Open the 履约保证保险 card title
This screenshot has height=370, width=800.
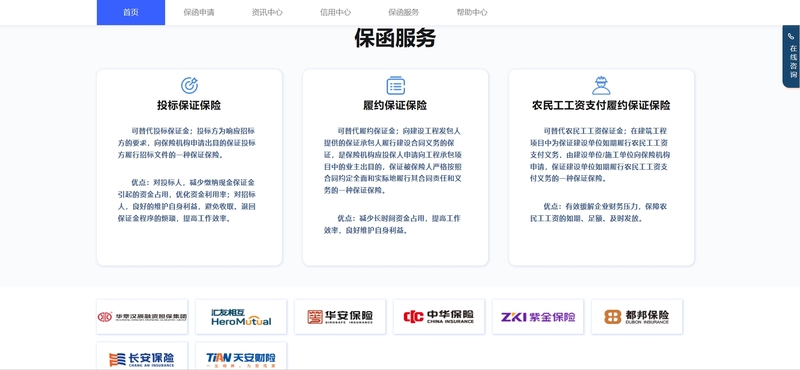(395, 106)
